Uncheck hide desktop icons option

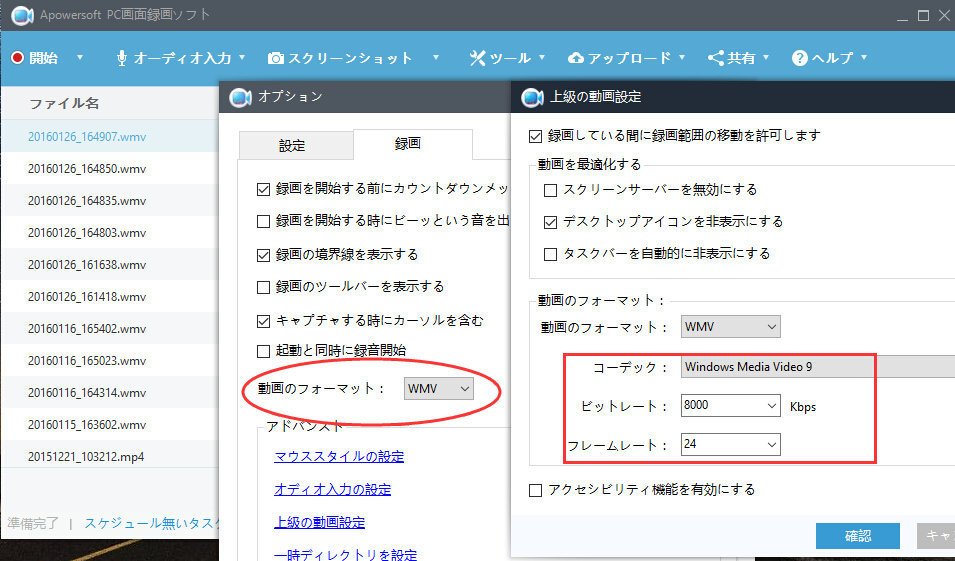(550, 222)
